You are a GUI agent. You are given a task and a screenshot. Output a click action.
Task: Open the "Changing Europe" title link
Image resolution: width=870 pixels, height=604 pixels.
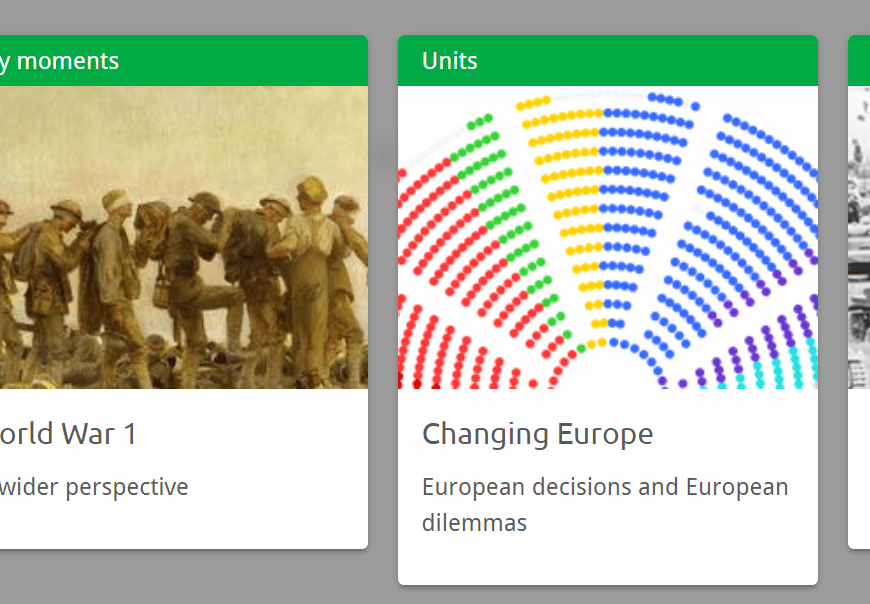[x=537, y=434]
